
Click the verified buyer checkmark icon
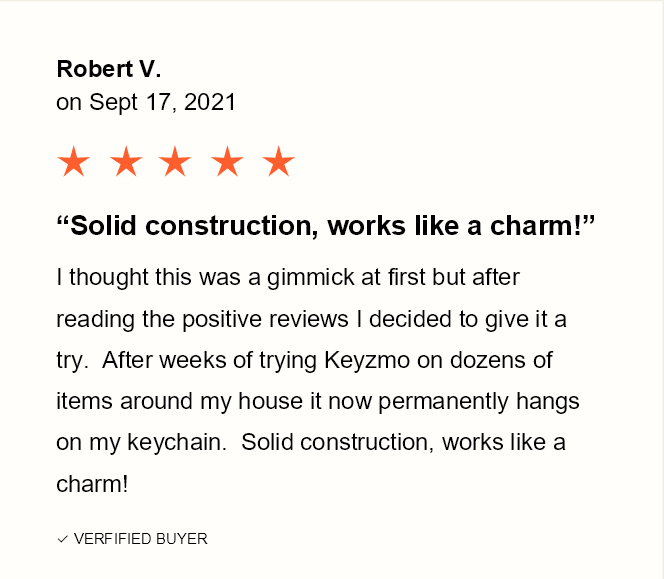(x=62, y=539)
